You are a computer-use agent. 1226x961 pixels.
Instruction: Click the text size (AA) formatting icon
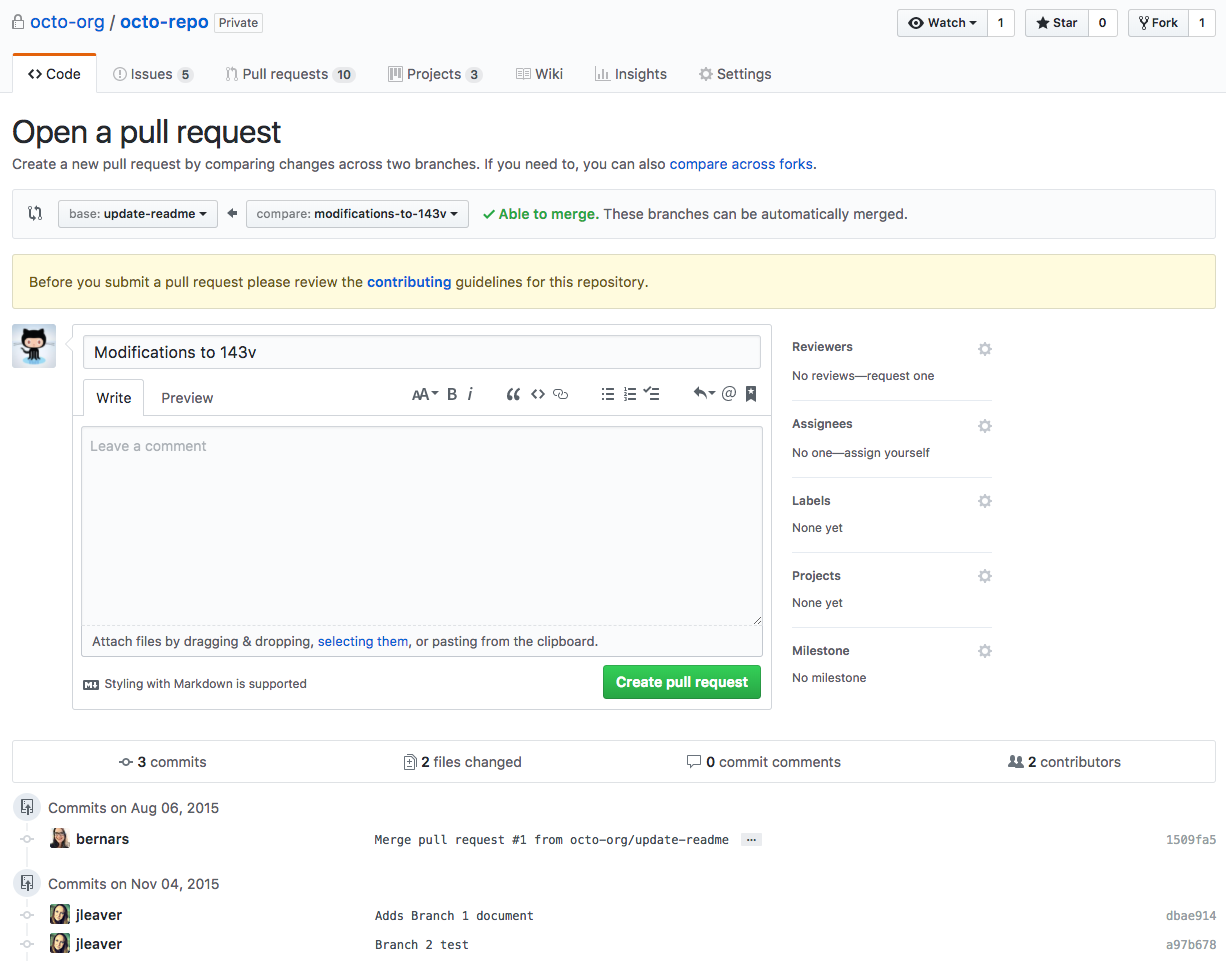coord(425,394)
